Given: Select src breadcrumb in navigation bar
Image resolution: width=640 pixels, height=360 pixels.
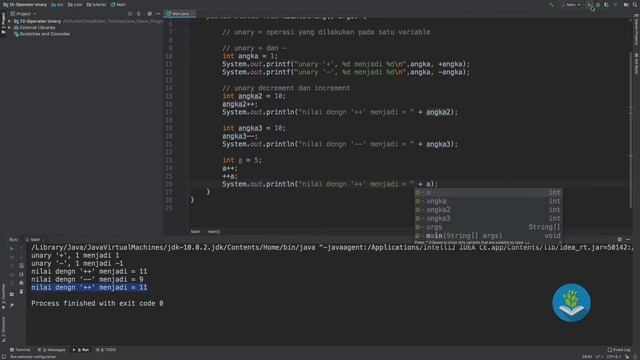Looking at the screenshot, I should pos(58,4).
